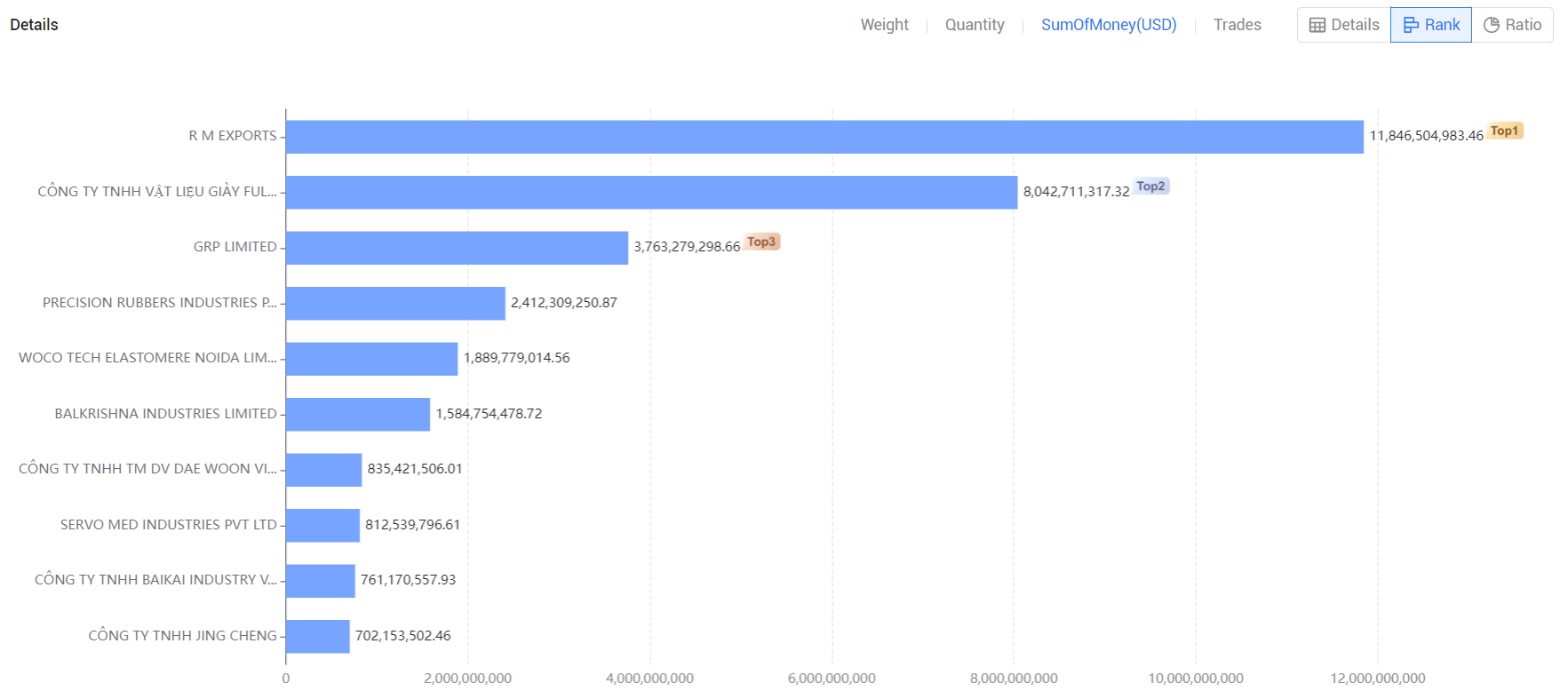Click the 2,000,000,000 axis tick label
Image resolution: width=1568 pixels, height=699 pixels.
click(x=468, y=679)
